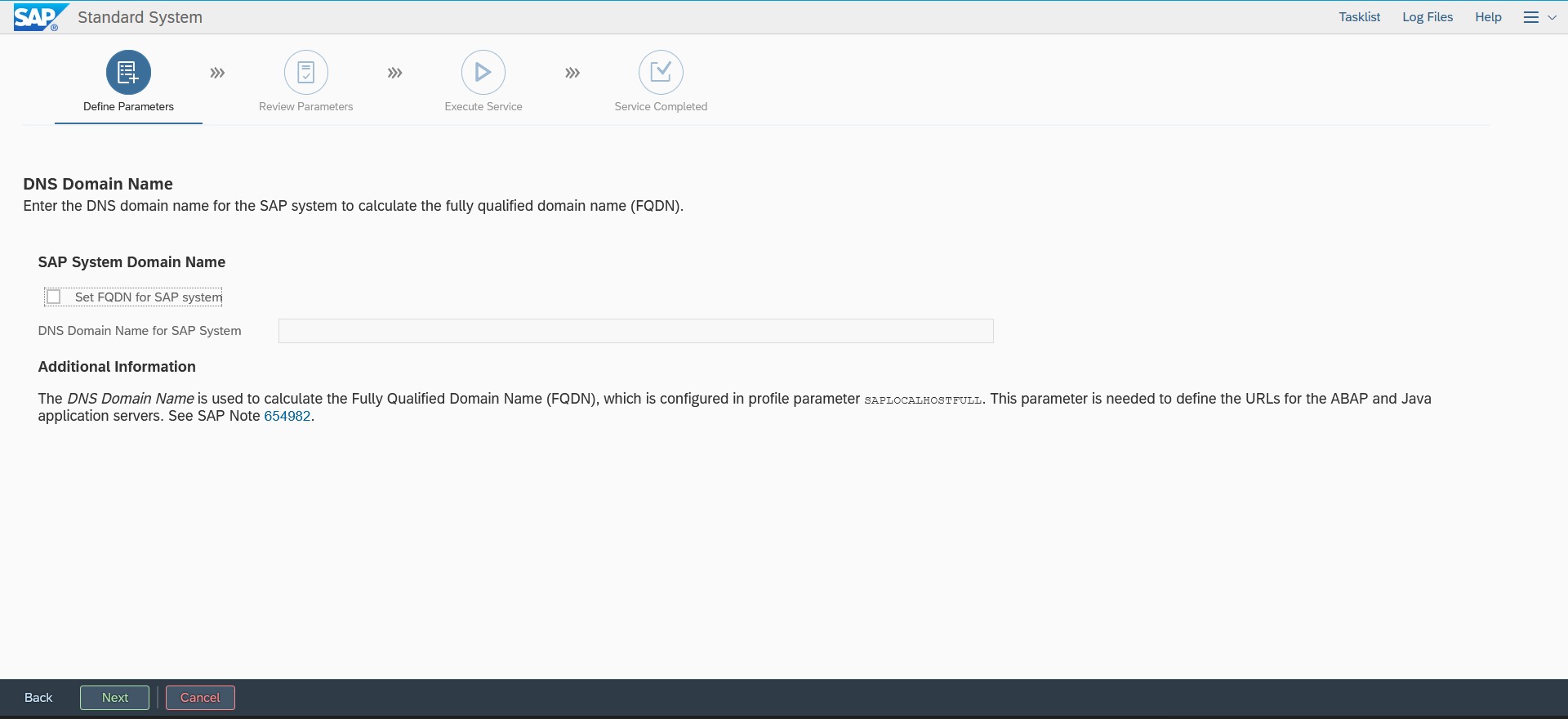Viewport: 1568px width, 719px height.
Task: Select the Define Parameters step label
Action: pos(128,106)
